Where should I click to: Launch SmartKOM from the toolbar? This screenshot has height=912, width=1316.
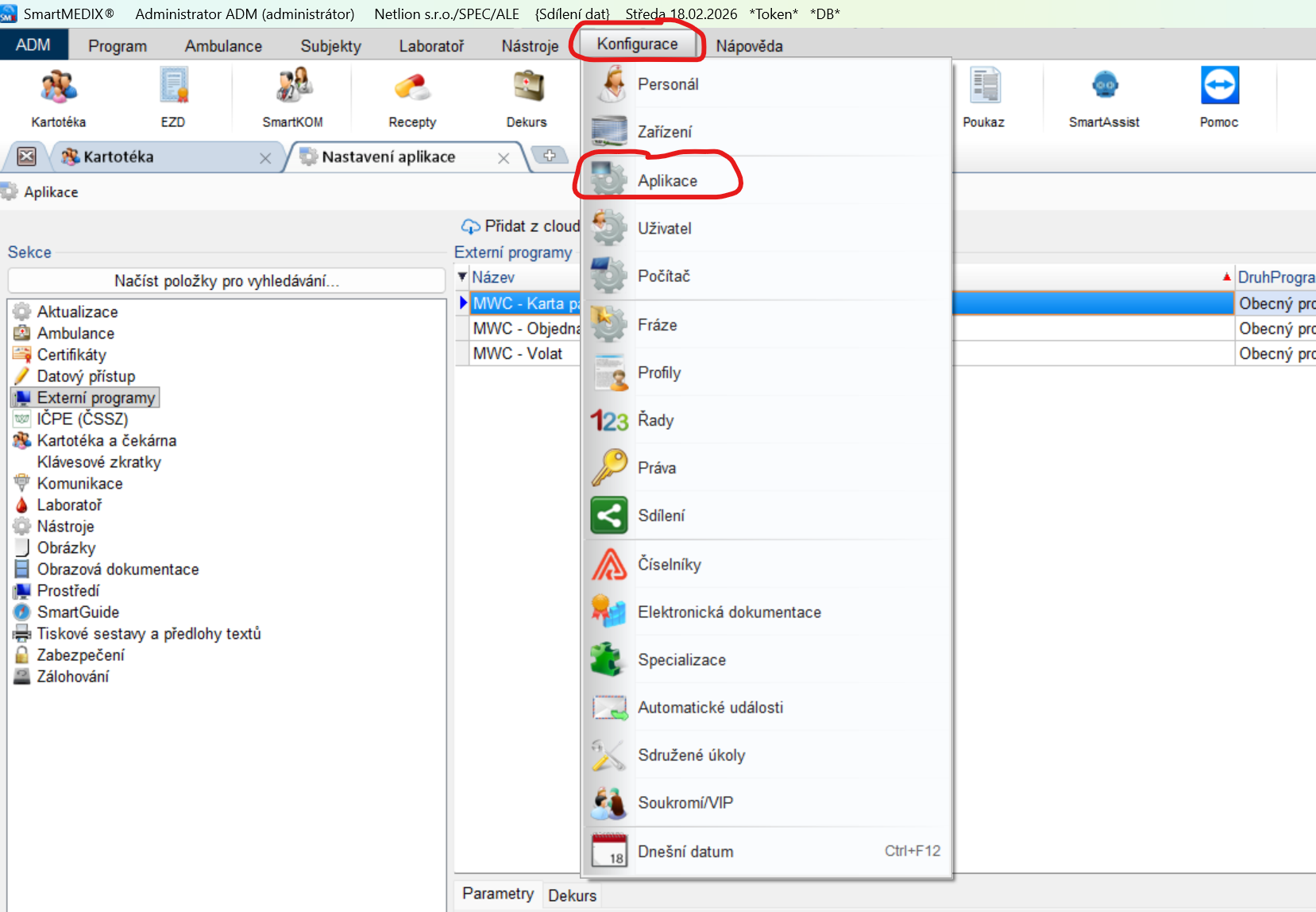pos(293,87)
